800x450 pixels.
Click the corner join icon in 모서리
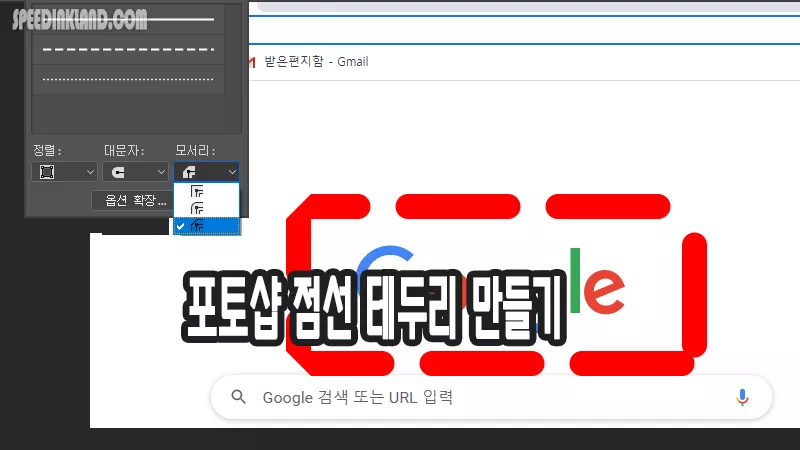191,172
